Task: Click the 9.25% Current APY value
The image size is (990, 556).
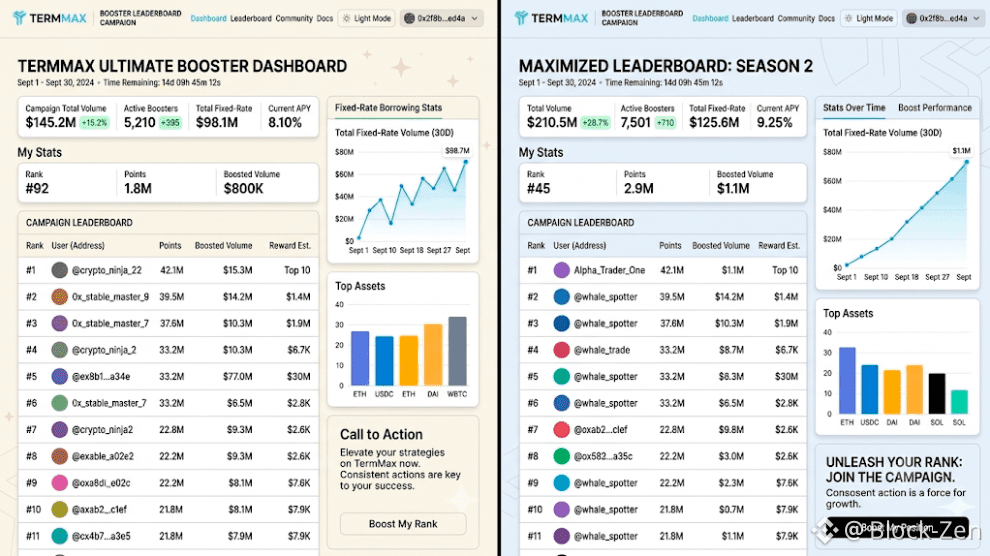Action: pyautogui.click(x=775, y=122)
